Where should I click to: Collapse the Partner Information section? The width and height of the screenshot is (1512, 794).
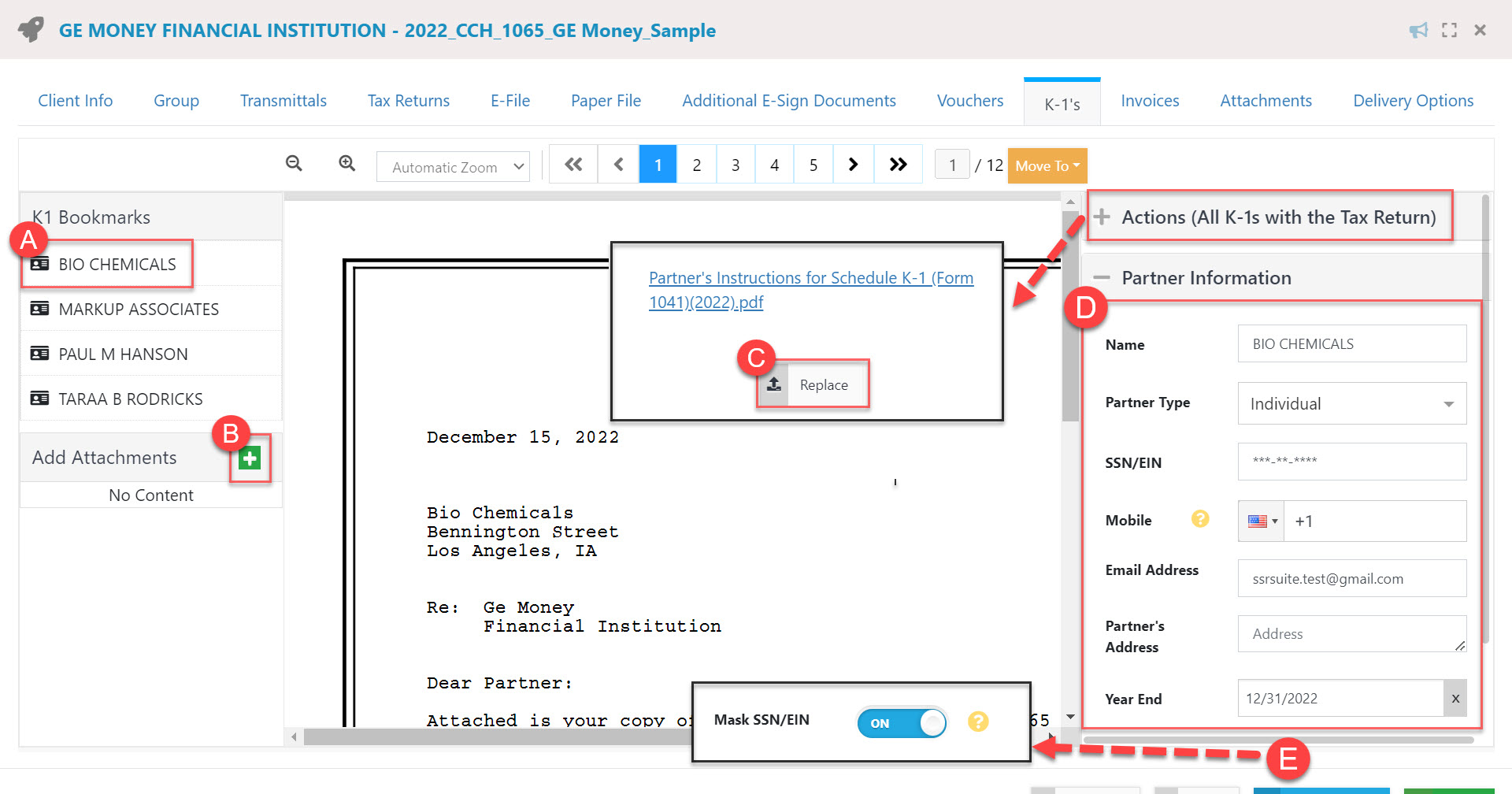(x=1102, y=278)
